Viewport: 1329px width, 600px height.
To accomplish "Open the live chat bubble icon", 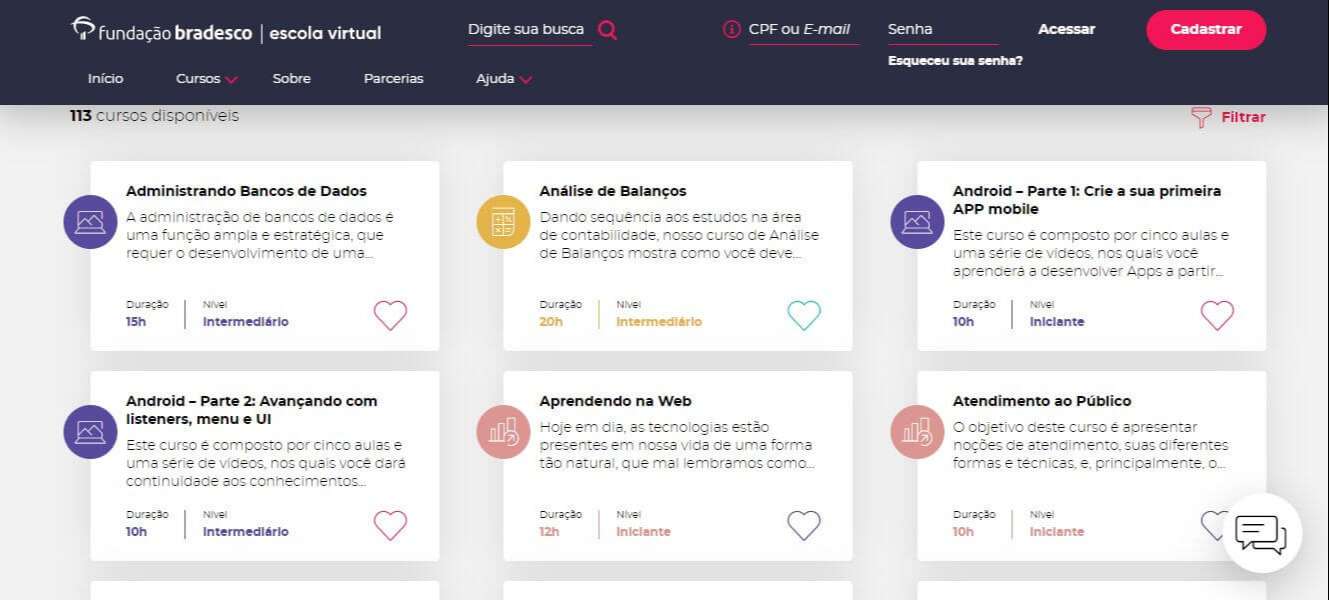I will (1261, 533).
